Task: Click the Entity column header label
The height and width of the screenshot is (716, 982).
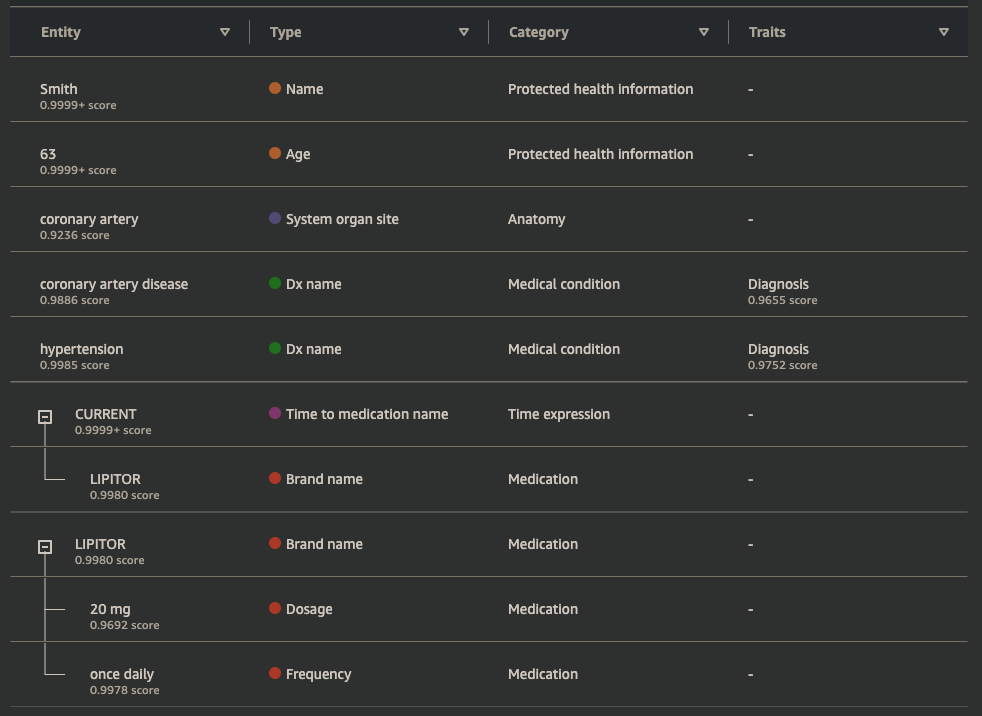Action: [61, 33]
